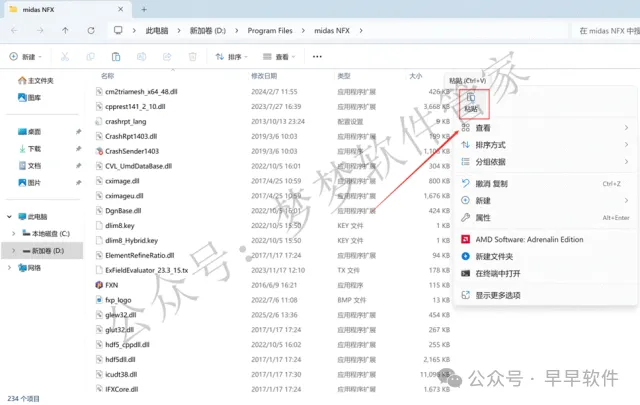Screen dimensions: 640x405
Task: Open 下载 quick access folder
Action: (29, 149)
